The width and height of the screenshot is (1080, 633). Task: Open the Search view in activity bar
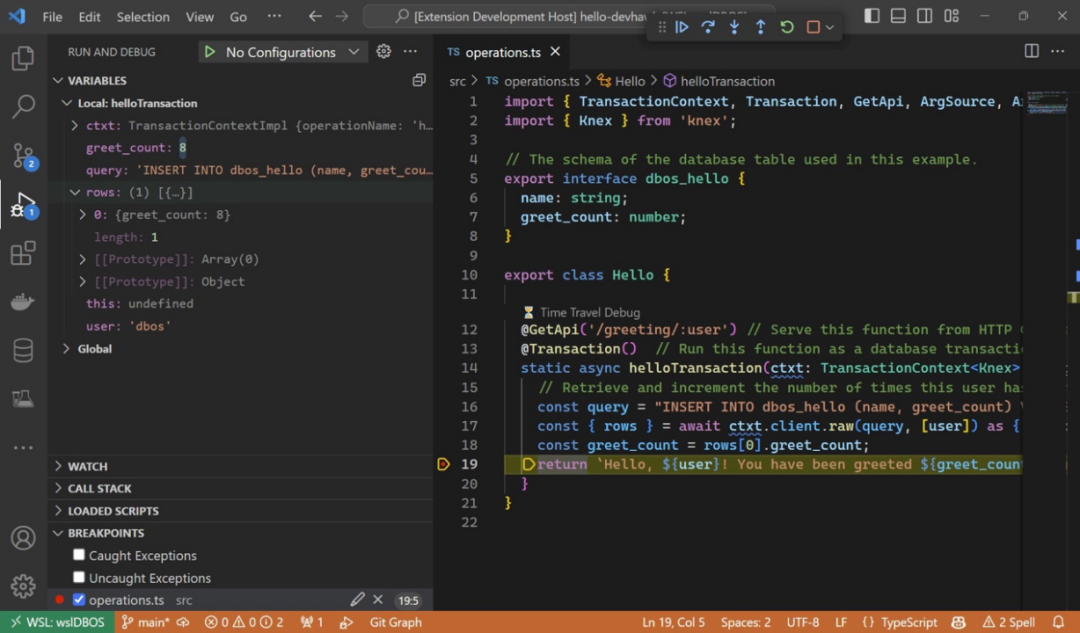tap(23, 106)
